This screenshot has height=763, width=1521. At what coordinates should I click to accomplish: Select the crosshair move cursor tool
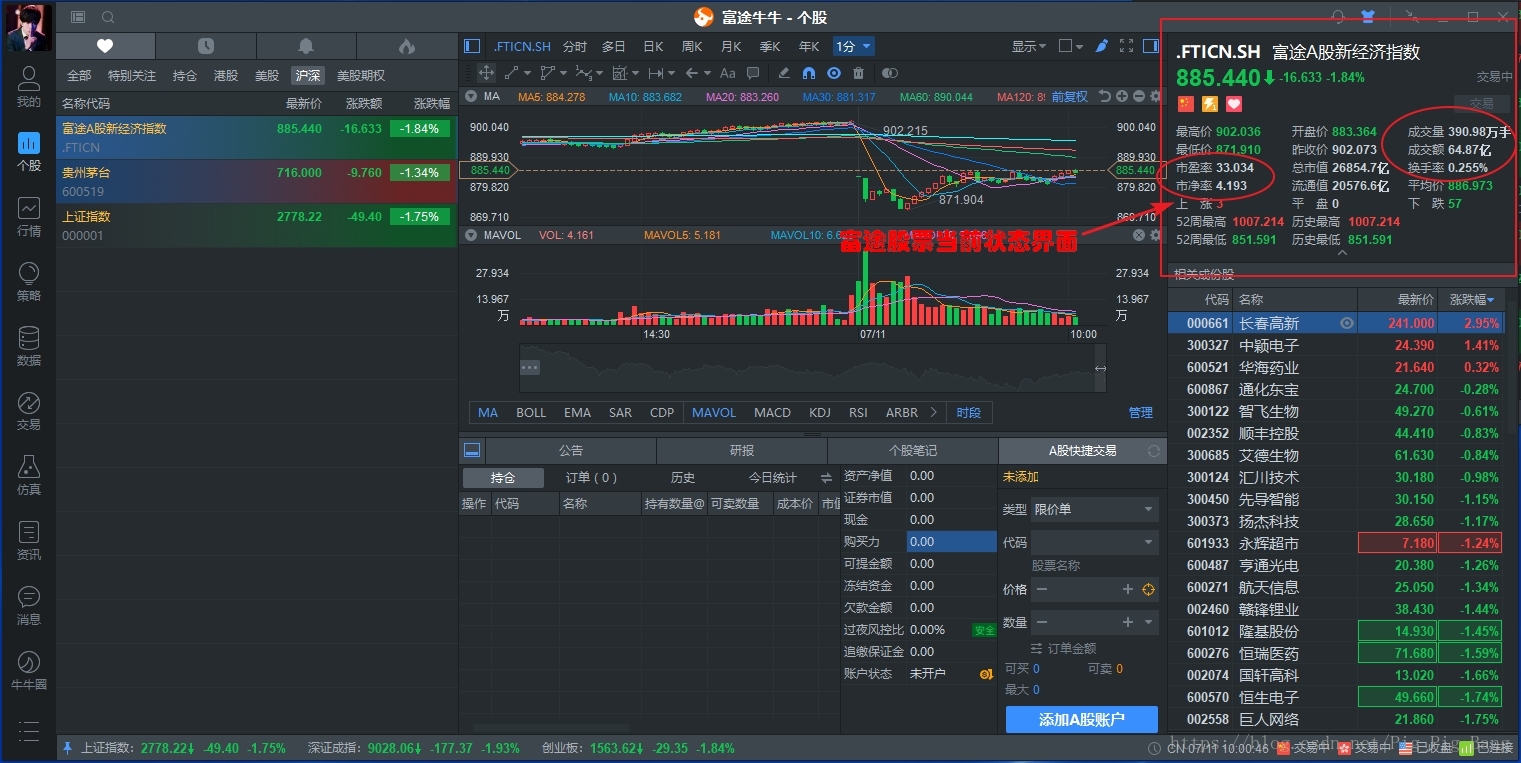click(486, 73)
